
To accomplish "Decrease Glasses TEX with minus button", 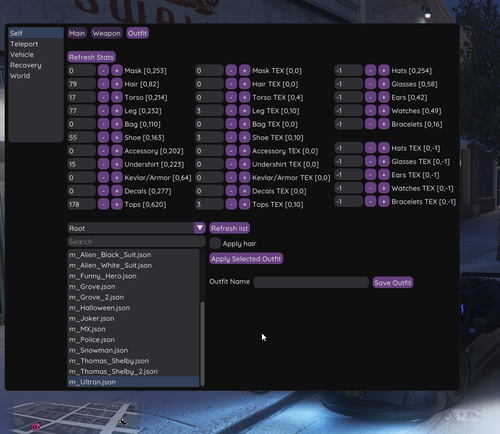I will point(370,161).
